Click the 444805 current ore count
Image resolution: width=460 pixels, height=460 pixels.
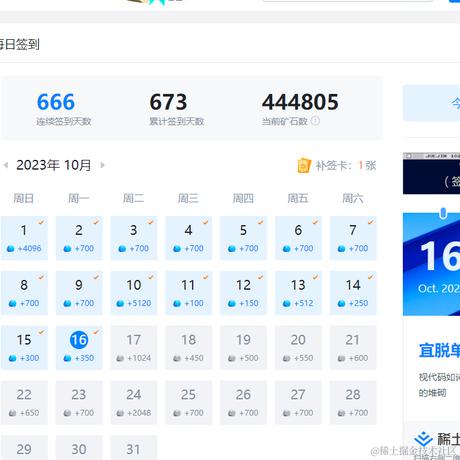(x=300, y=102)
